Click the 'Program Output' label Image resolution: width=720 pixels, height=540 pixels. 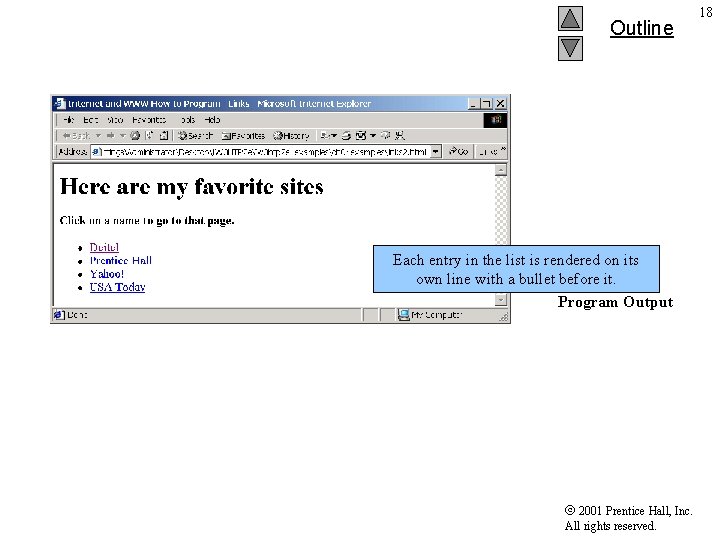point(615,302)
